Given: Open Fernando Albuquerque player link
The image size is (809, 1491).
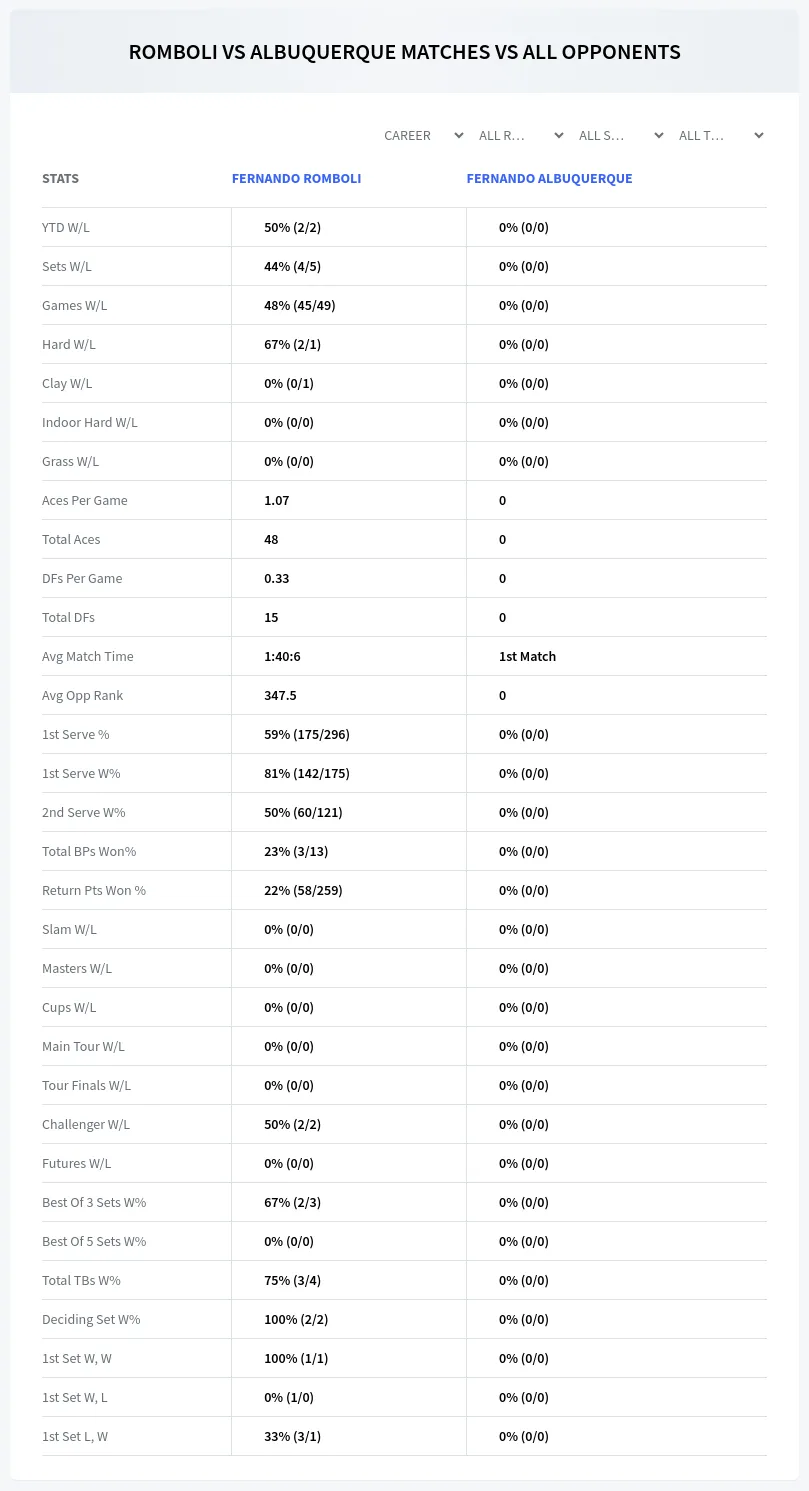Looking at the screenshot, I should click(x=549, y=178).
